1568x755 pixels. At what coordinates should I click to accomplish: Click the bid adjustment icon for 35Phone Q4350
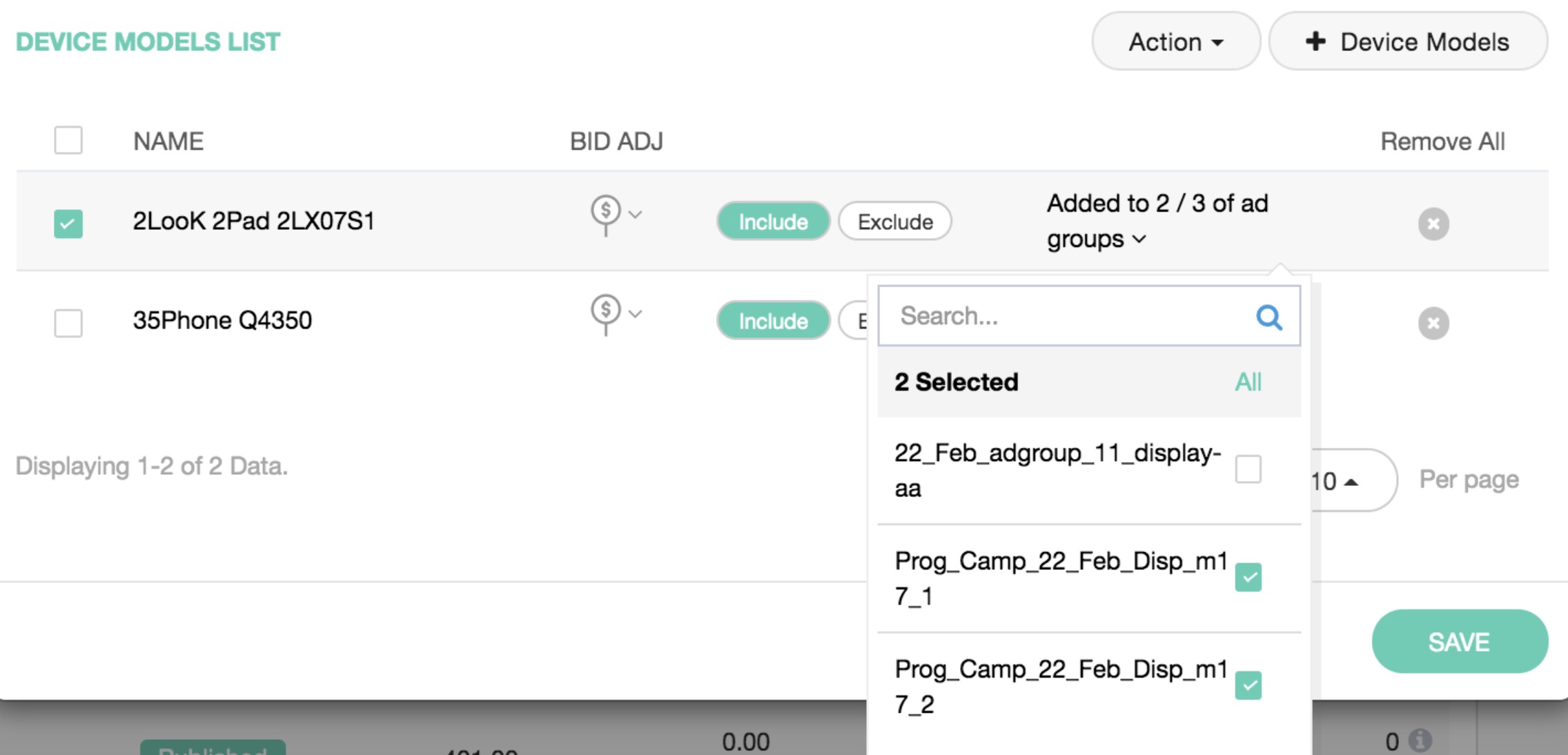[607, 313]
